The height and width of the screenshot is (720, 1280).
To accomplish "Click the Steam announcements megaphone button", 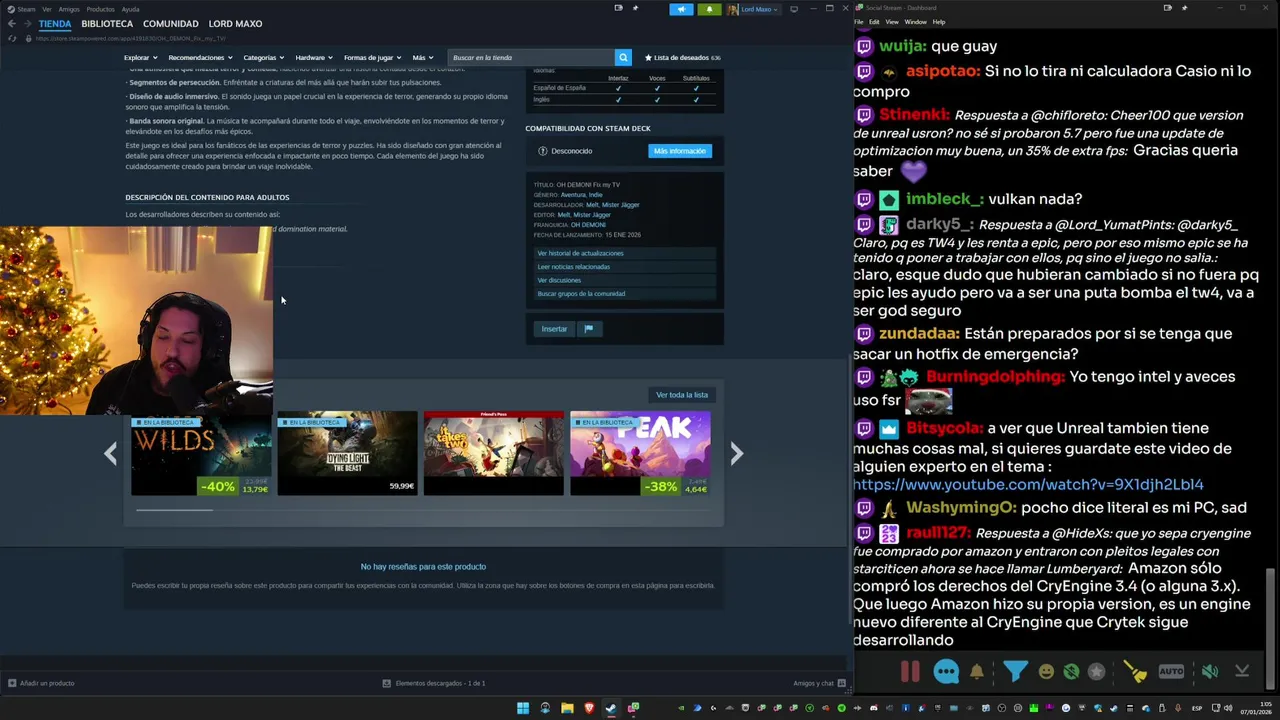I will 681,9.
